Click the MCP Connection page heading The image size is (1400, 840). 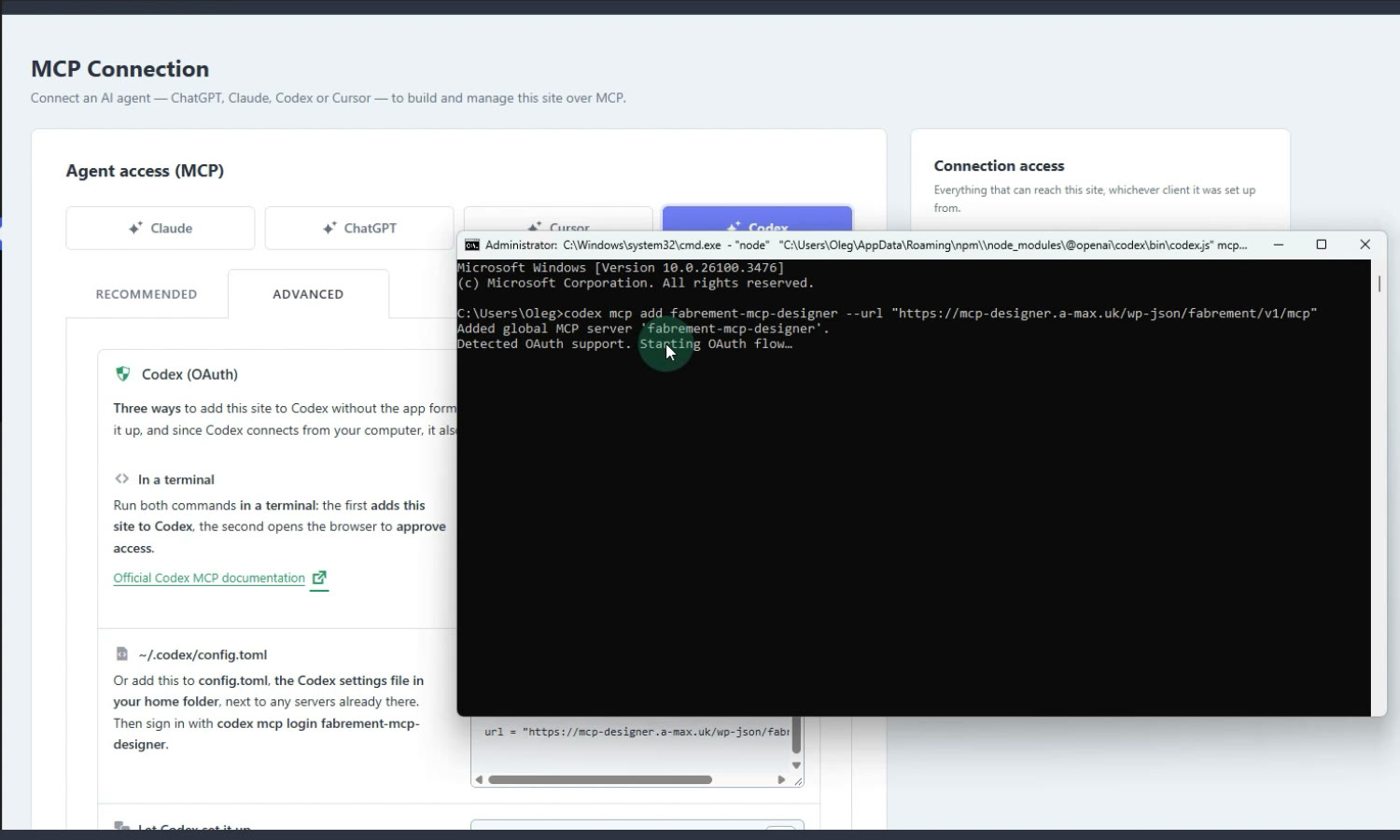click(119, 69)
